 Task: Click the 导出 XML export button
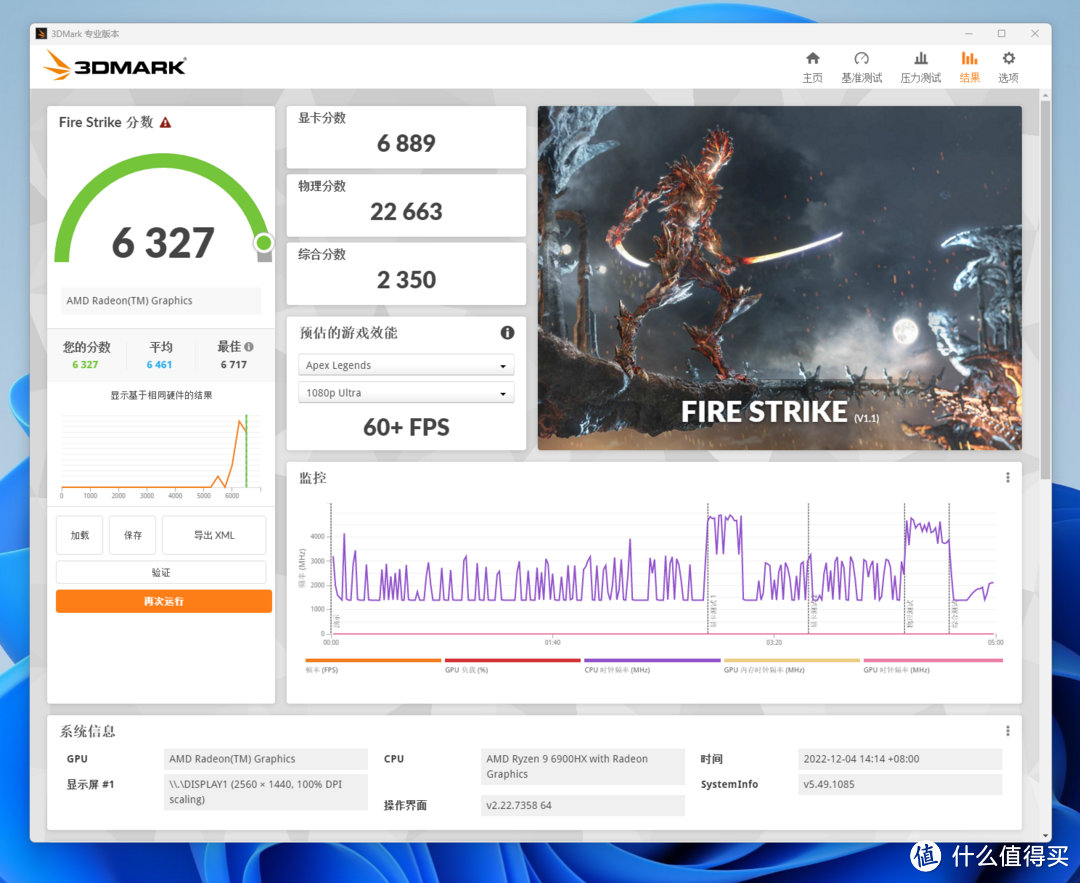pos(214,535)
